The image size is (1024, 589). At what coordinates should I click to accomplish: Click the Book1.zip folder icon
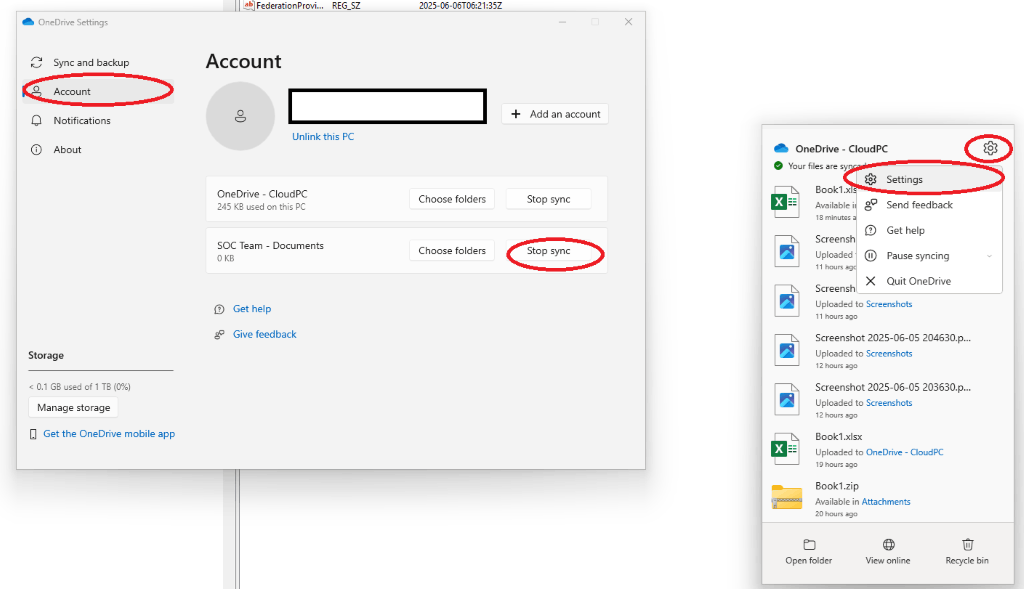click(787, 497)
